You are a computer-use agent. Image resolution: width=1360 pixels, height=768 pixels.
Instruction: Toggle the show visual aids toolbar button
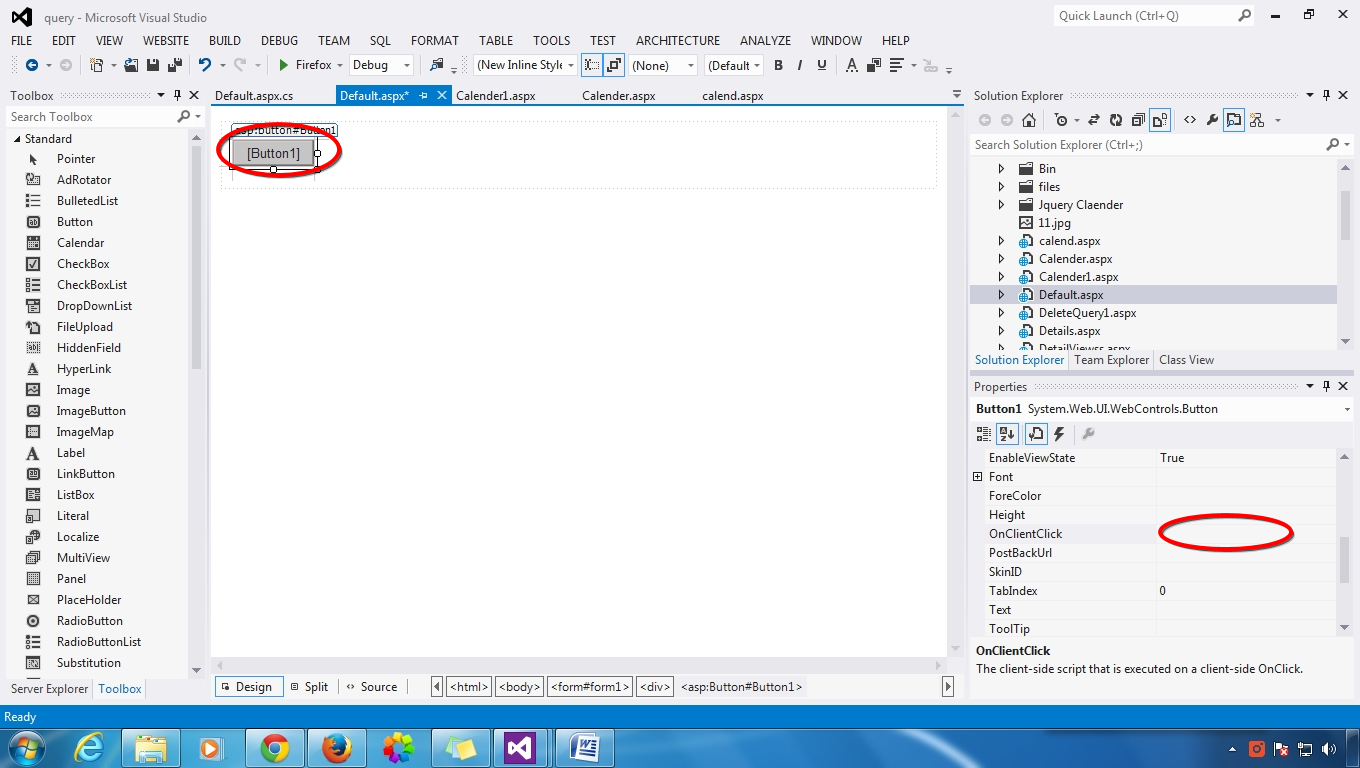coord(591,65)
